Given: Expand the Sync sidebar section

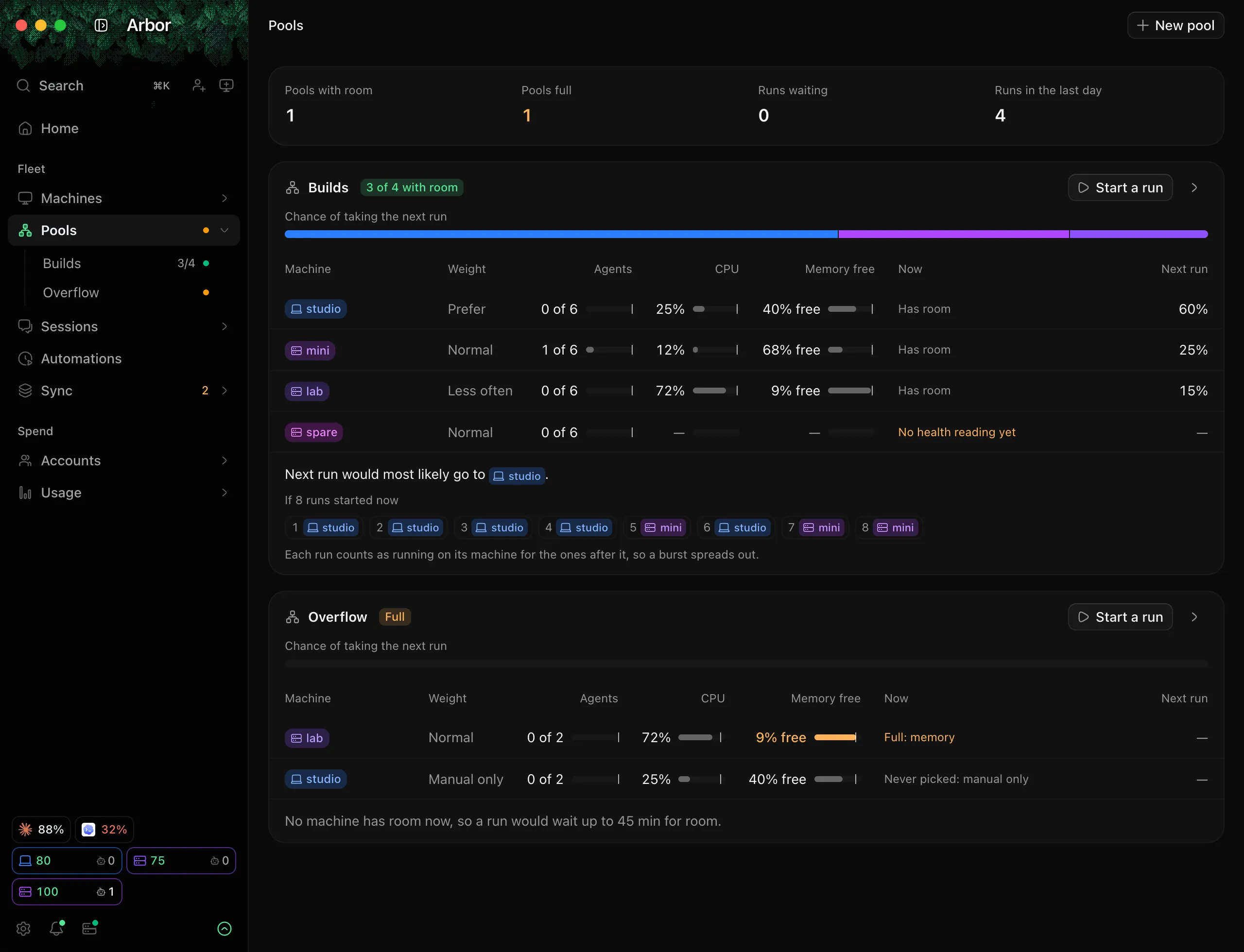Looking at the screenshot, I should tap(225, 391).
